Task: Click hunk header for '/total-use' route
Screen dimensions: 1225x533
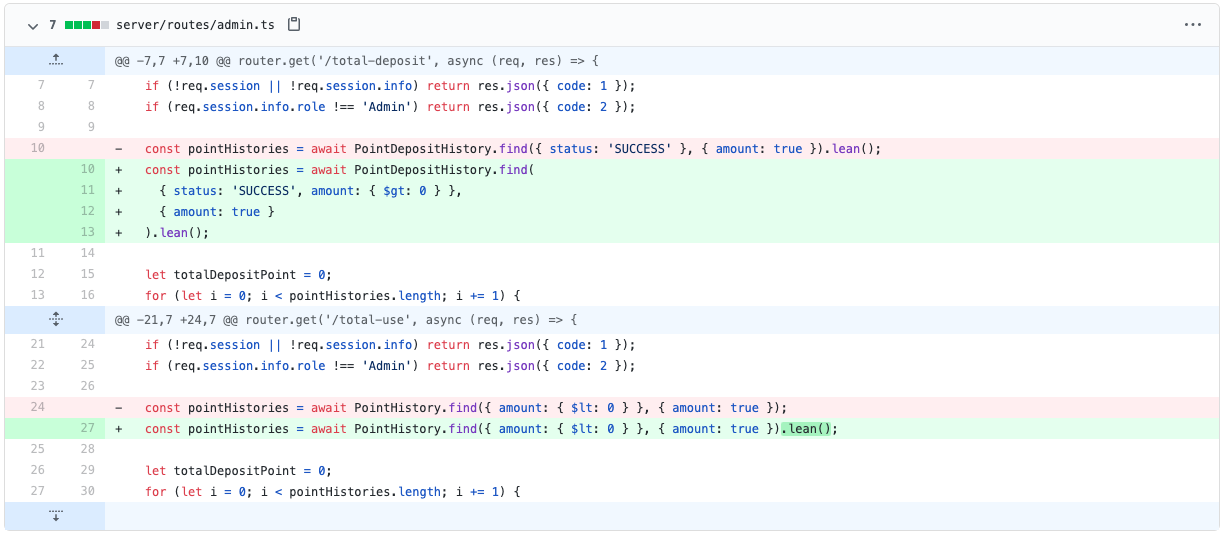Action: [x=345, y=320]
